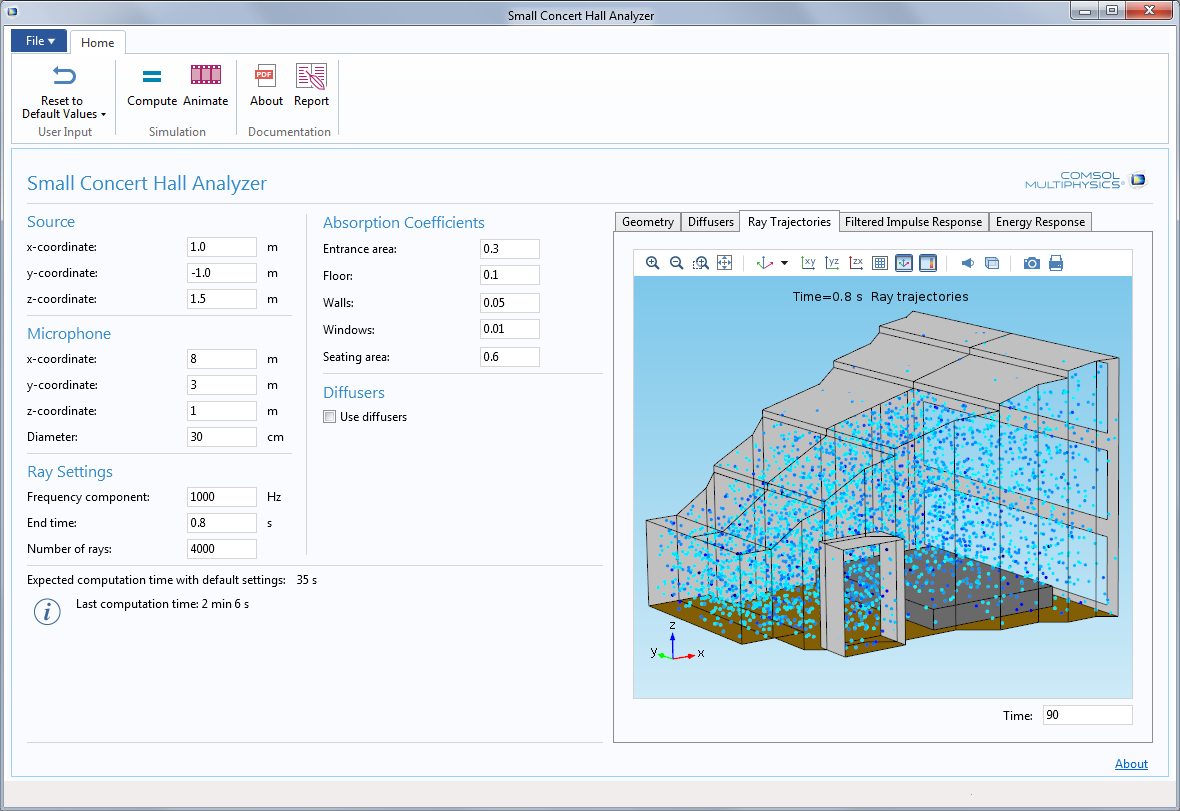This screenshot has height=811, width=1180.
Task: Click the Reset to Default Values icon
Action: tap(64, 75)
